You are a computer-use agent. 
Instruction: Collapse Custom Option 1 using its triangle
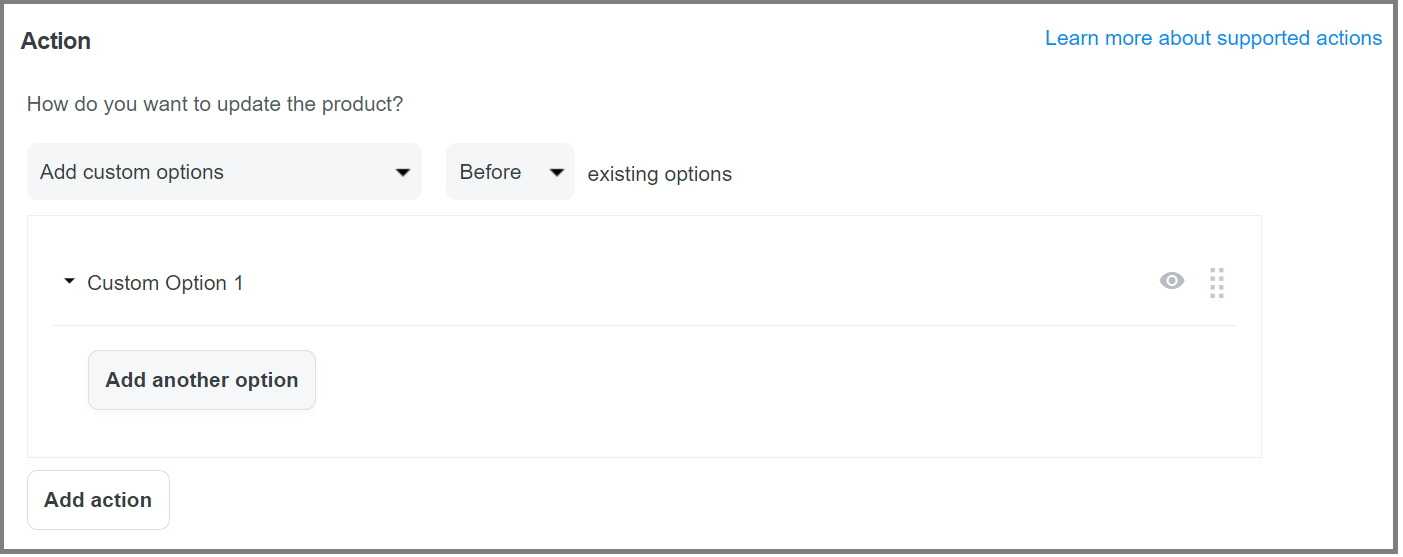(69, 282)
